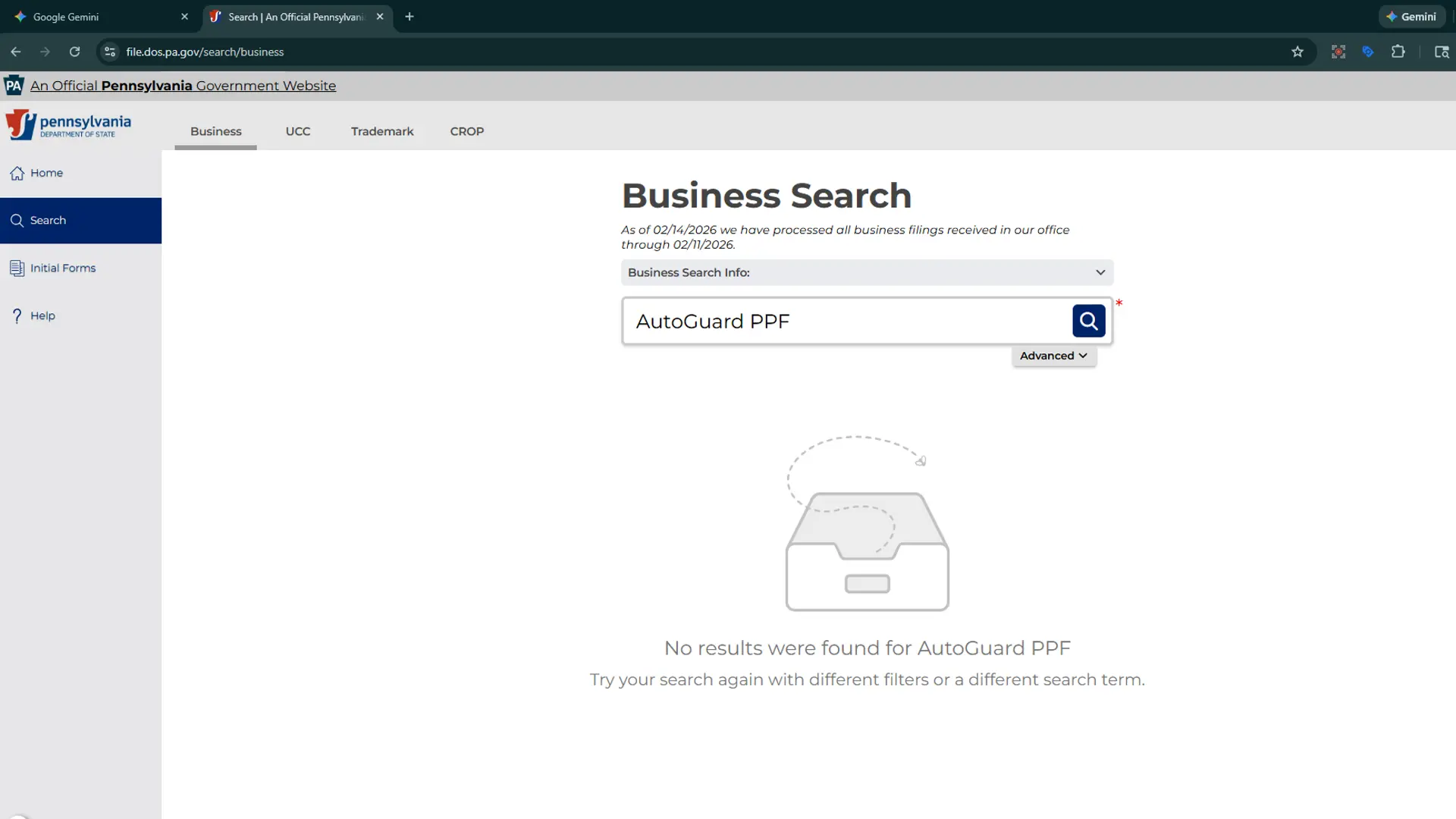Open the Trademark section

tap(381, 130)
